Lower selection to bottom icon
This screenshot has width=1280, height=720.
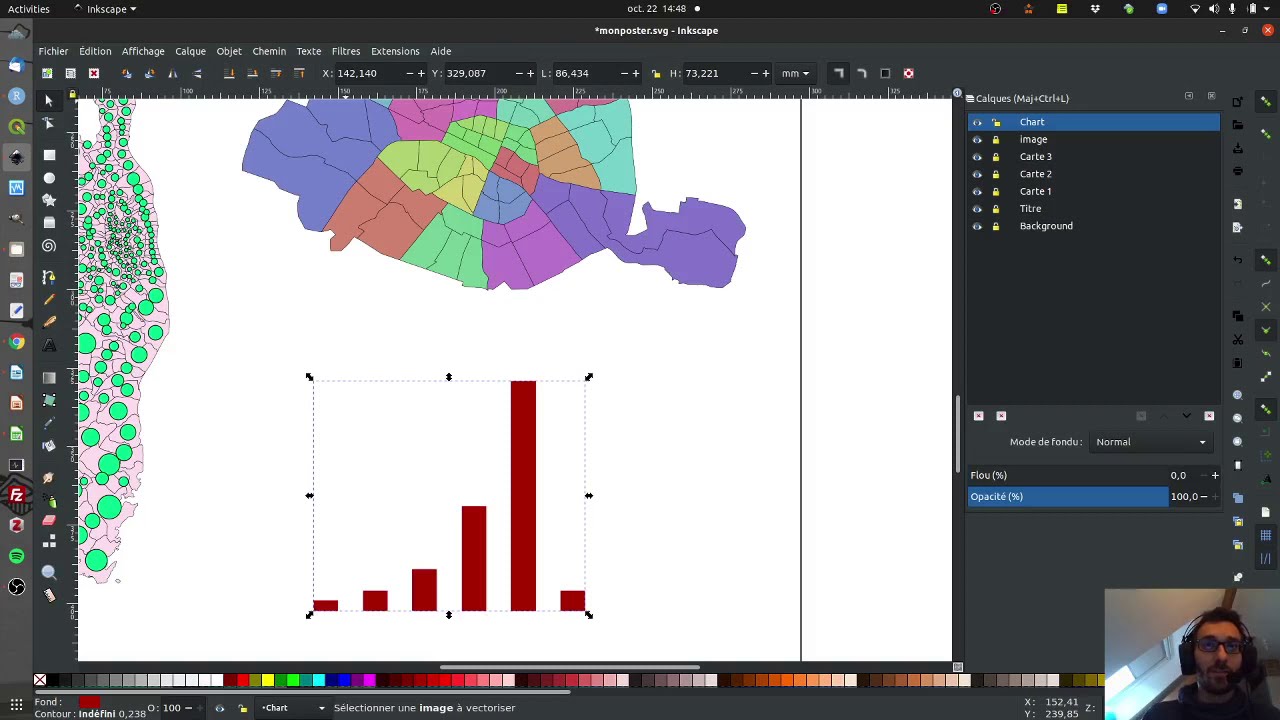coord(229,73)
